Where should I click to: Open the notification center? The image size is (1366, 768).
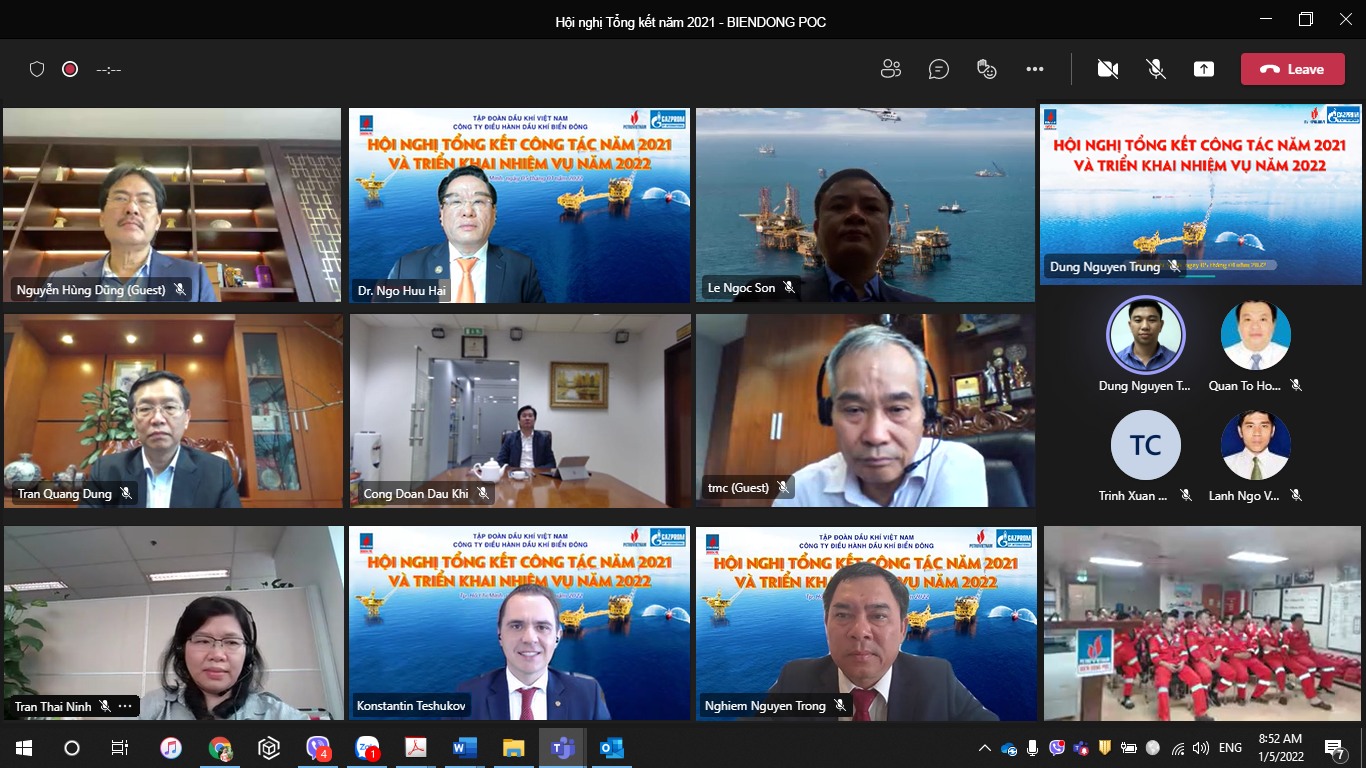click(x=1335, y=747)
